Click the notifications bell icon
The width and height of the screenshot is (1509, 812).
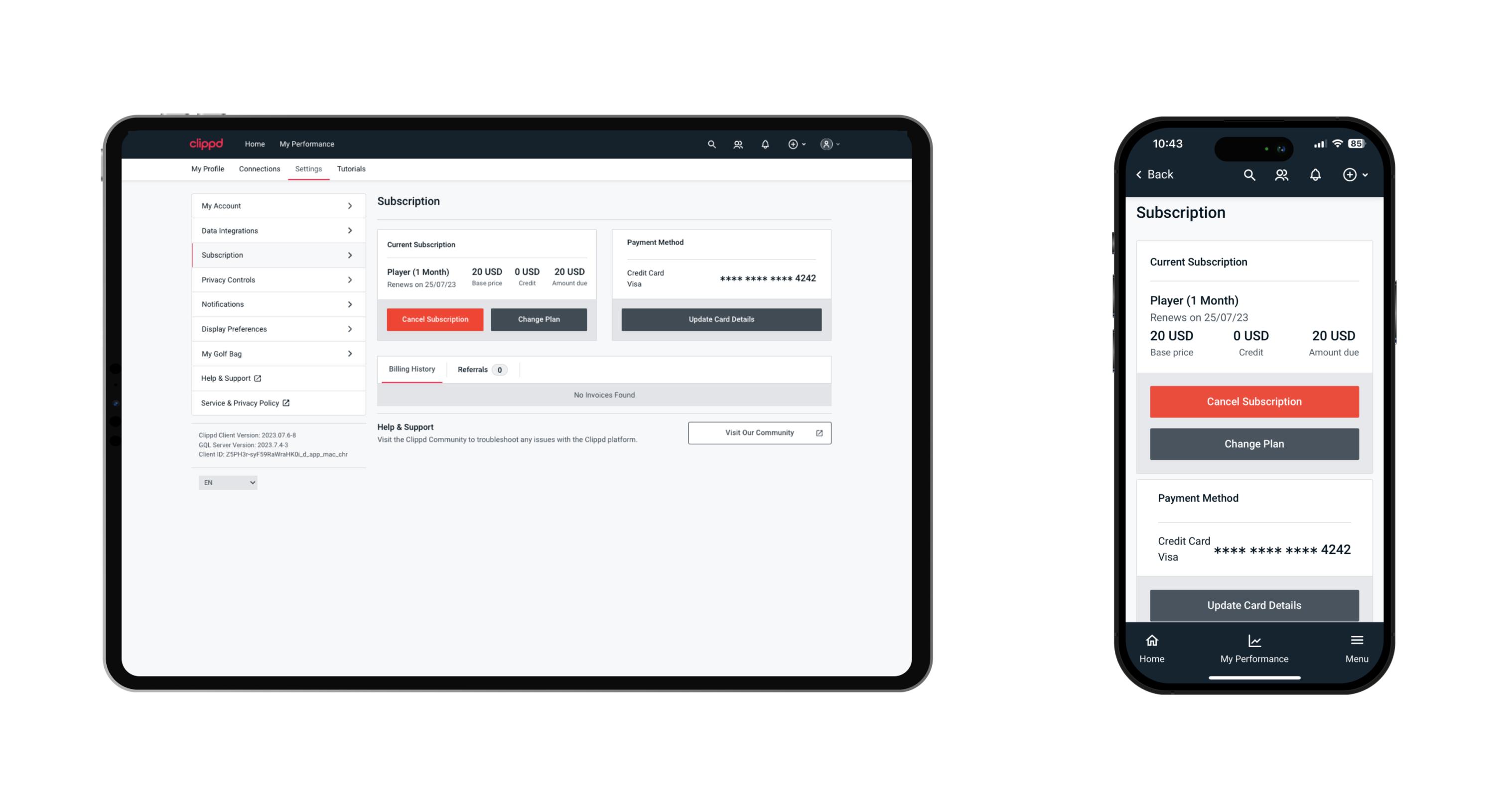[764, 144]
